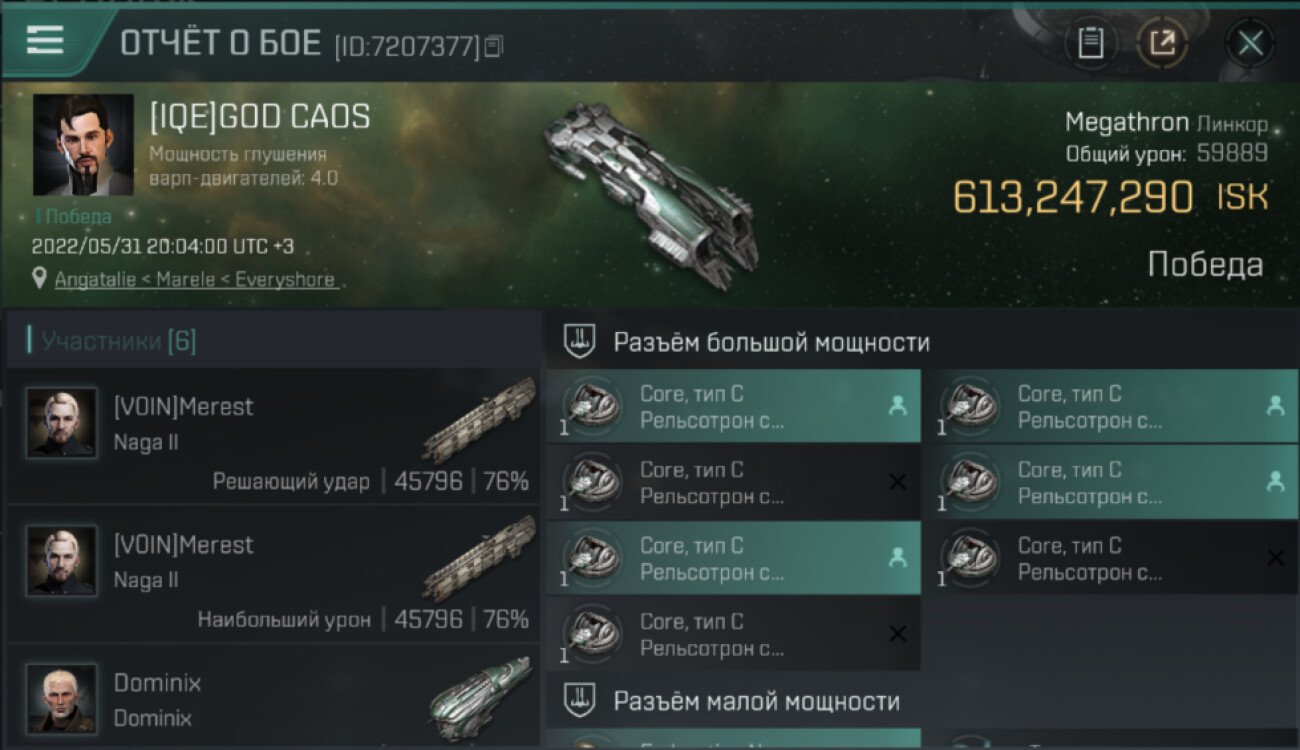1300x750 pixels.
Task: Copy the report ID 7207377
Action: pyautogui.click(x=493, y=46)
